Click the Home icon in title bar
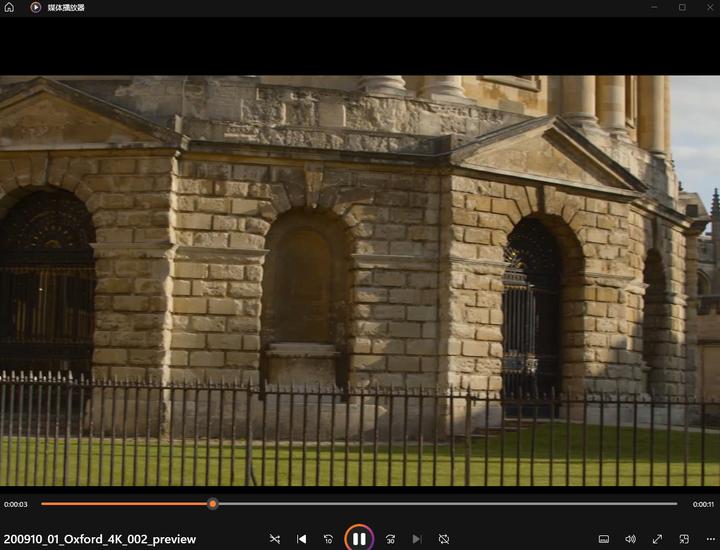720x550 pixels. [9, 7]
